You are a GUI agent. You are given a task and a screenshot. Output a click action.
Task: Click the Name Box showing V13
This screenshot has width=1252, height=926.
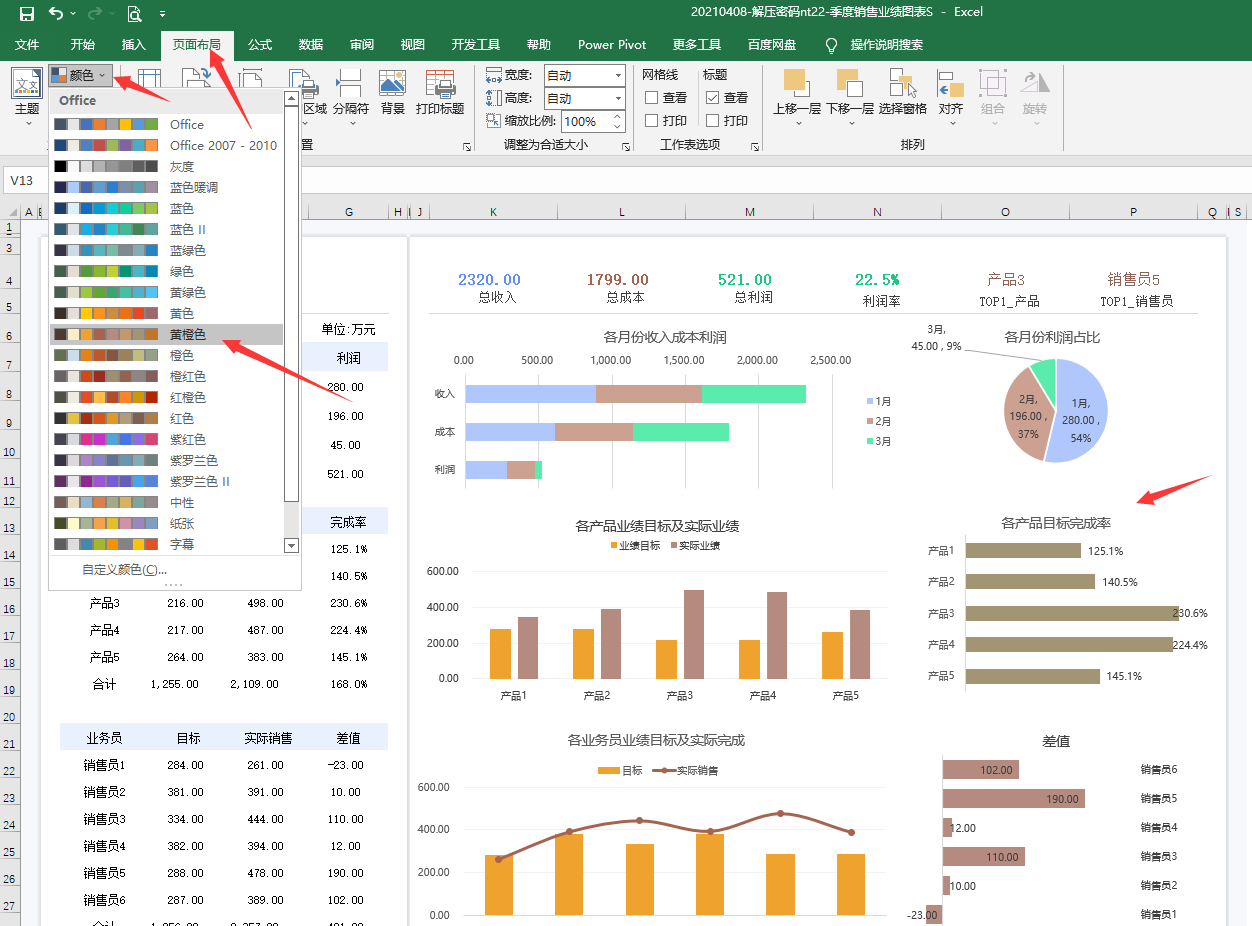pos(24,181)
